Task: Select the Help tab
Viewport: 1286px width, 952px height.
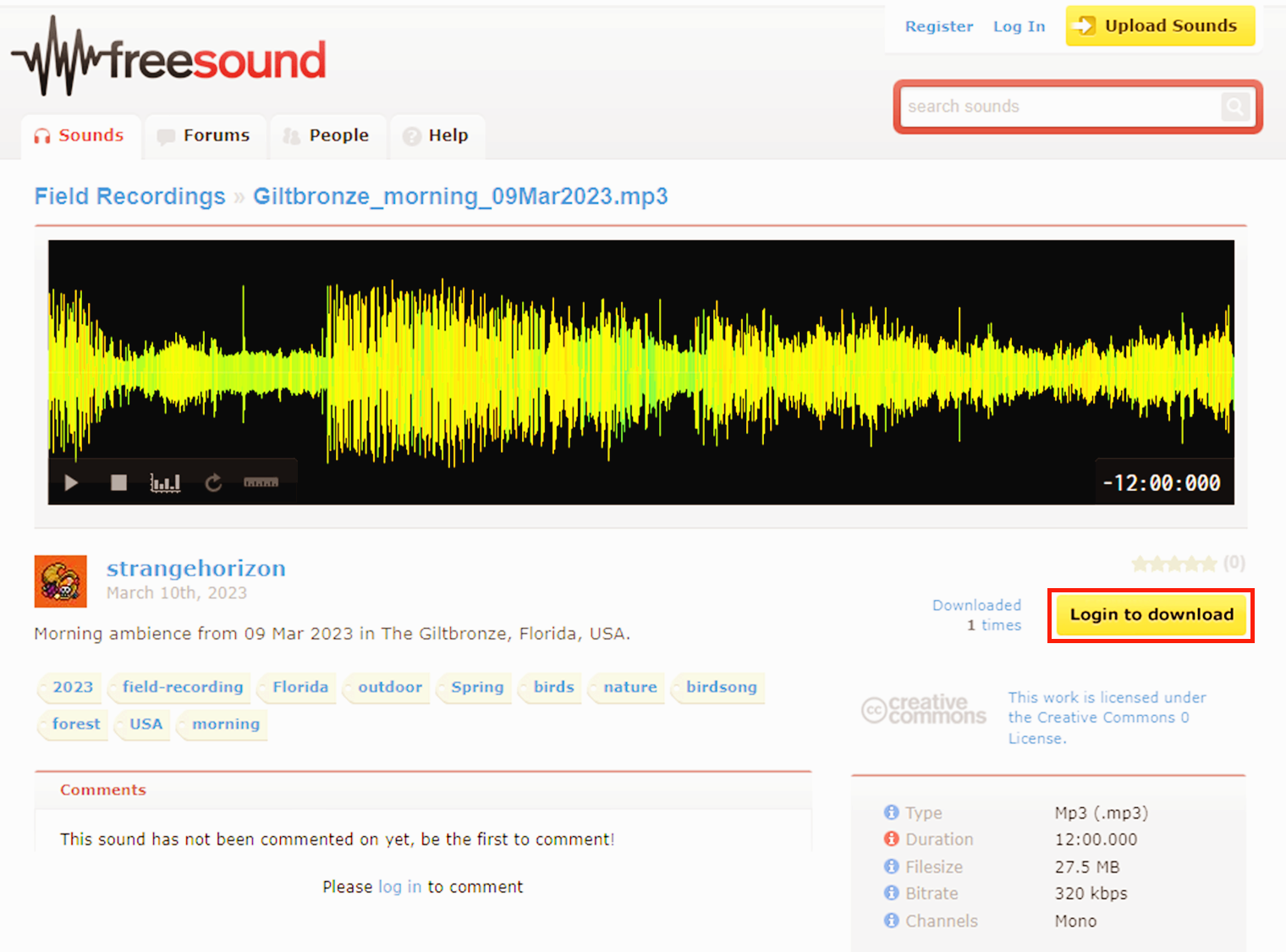Action: tap(437, 135)
